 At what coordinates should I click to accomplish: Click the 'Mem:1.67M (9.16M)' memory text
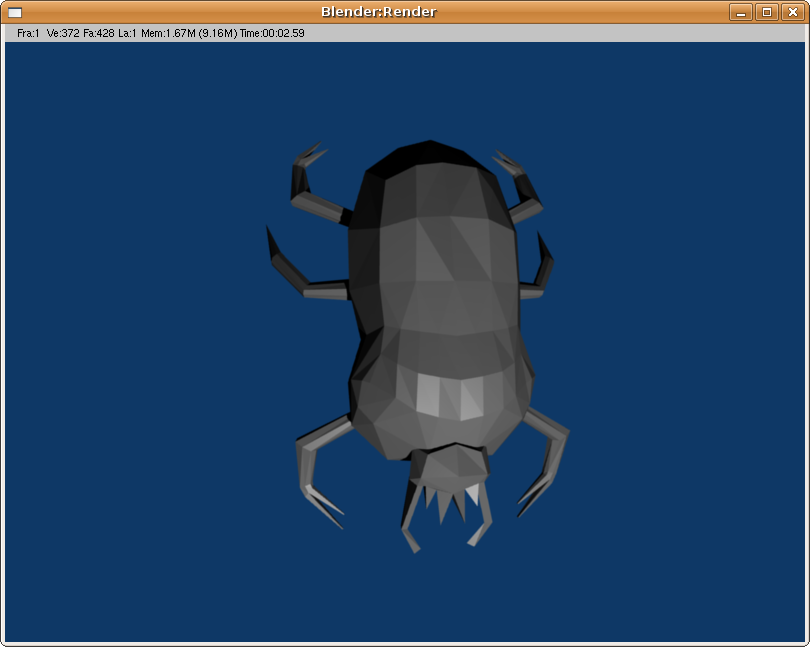coord(189,33)
